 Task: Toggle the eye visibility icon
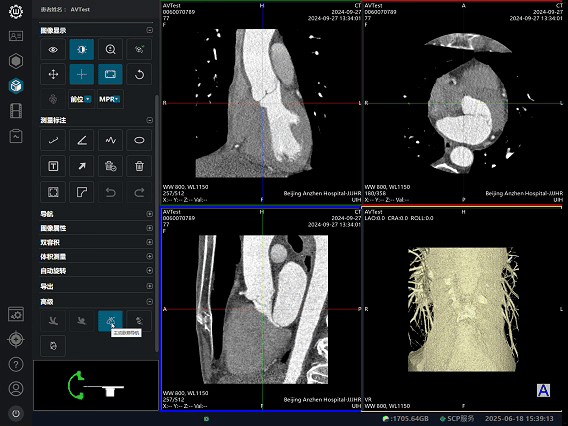point(53,49)
